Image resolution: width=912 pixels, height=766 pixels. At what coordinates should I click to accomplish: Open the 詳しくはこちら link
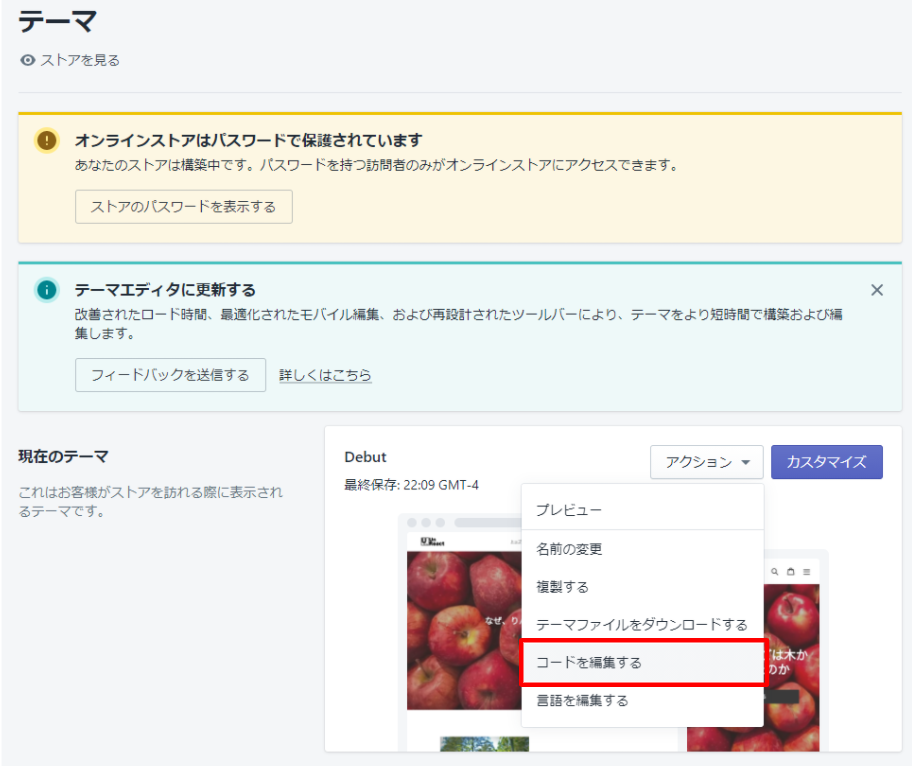coord(325,375)
